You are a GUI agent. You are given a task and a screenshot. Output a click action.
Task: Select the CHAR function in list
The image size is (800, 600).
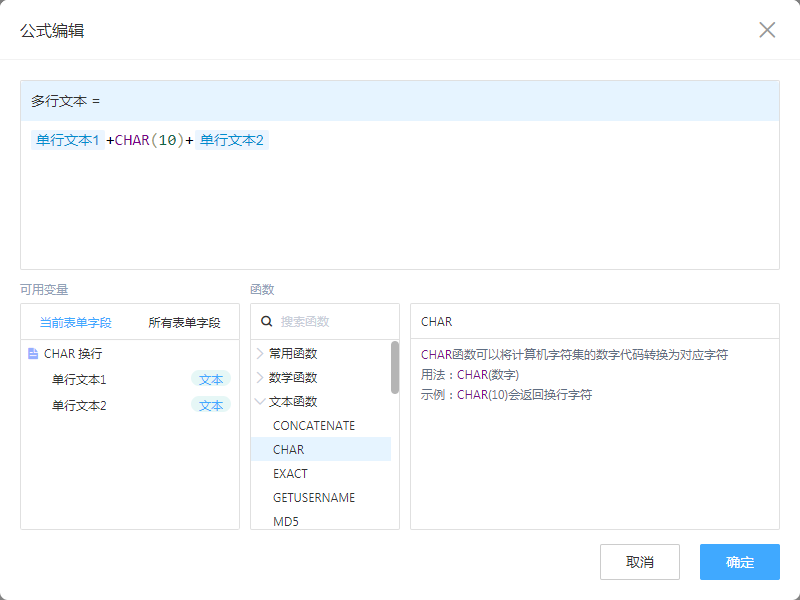click(289, 450)
